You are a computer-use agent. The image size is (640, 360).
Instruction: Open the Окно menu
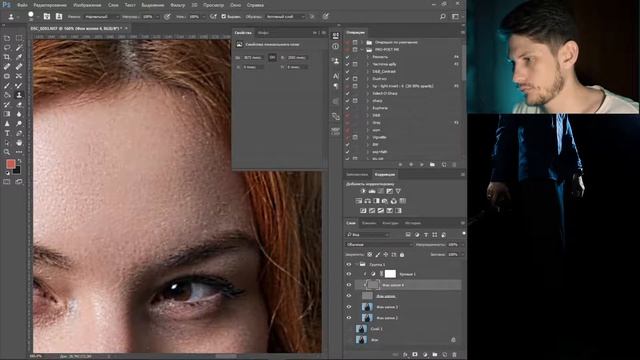pyautogui.click(x=236, y=5)
